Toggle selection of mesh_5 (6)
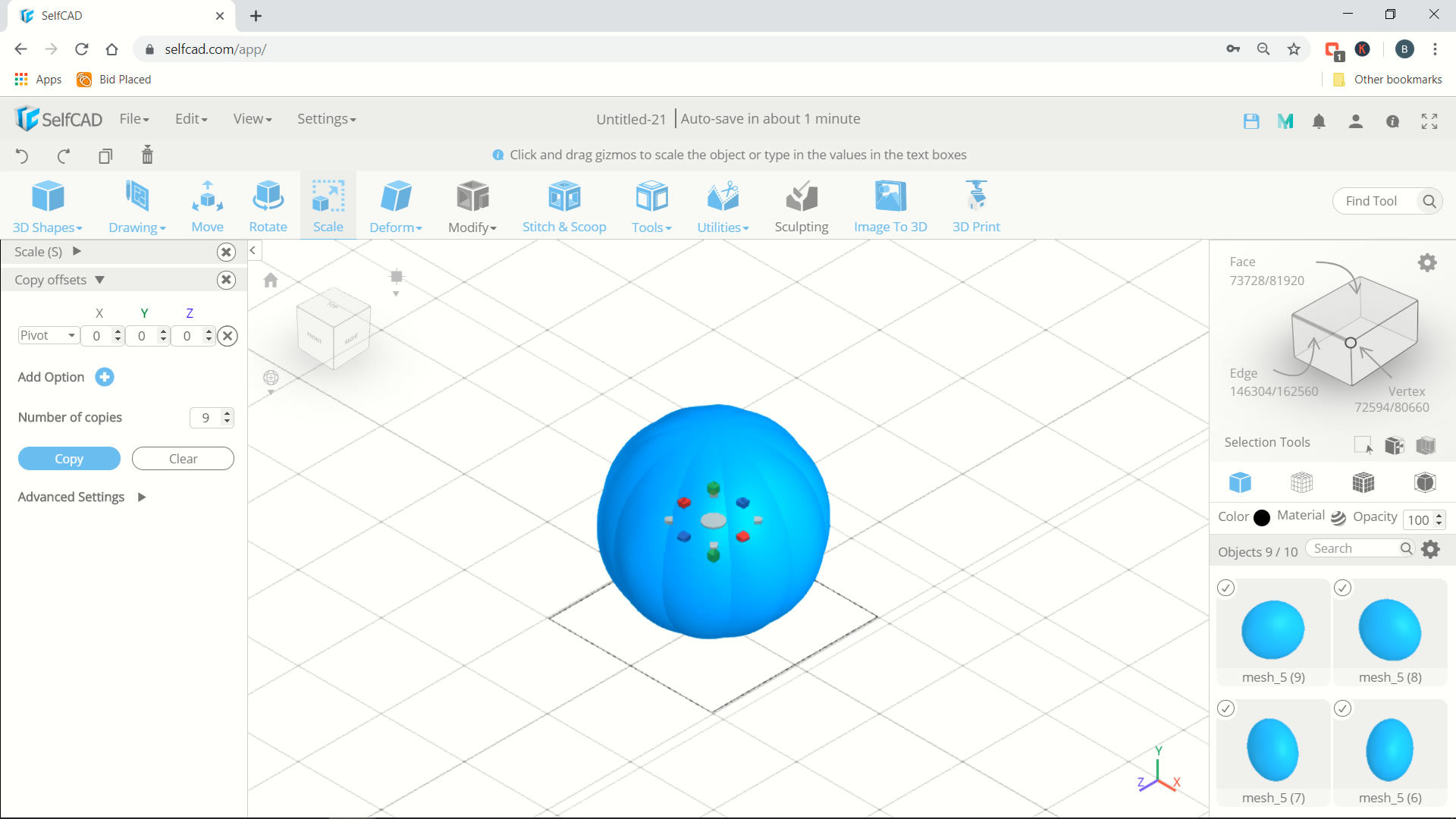Viewport: 1456px width, 819px height. 1343,708
